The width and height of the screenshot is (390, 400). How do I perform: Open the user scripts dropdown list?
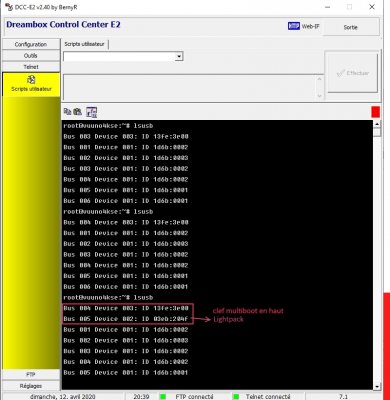click(179, 56)
